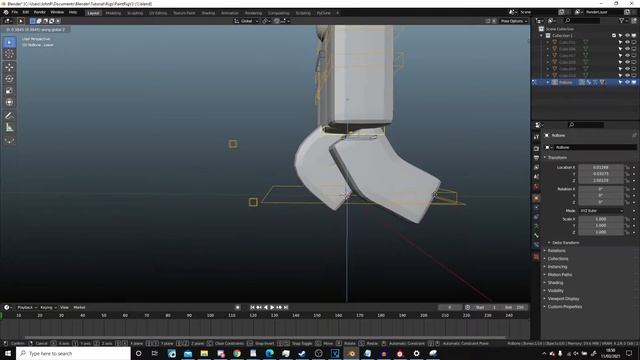Select the Rotate tool
640x360 pixels.
click(9, 79)
